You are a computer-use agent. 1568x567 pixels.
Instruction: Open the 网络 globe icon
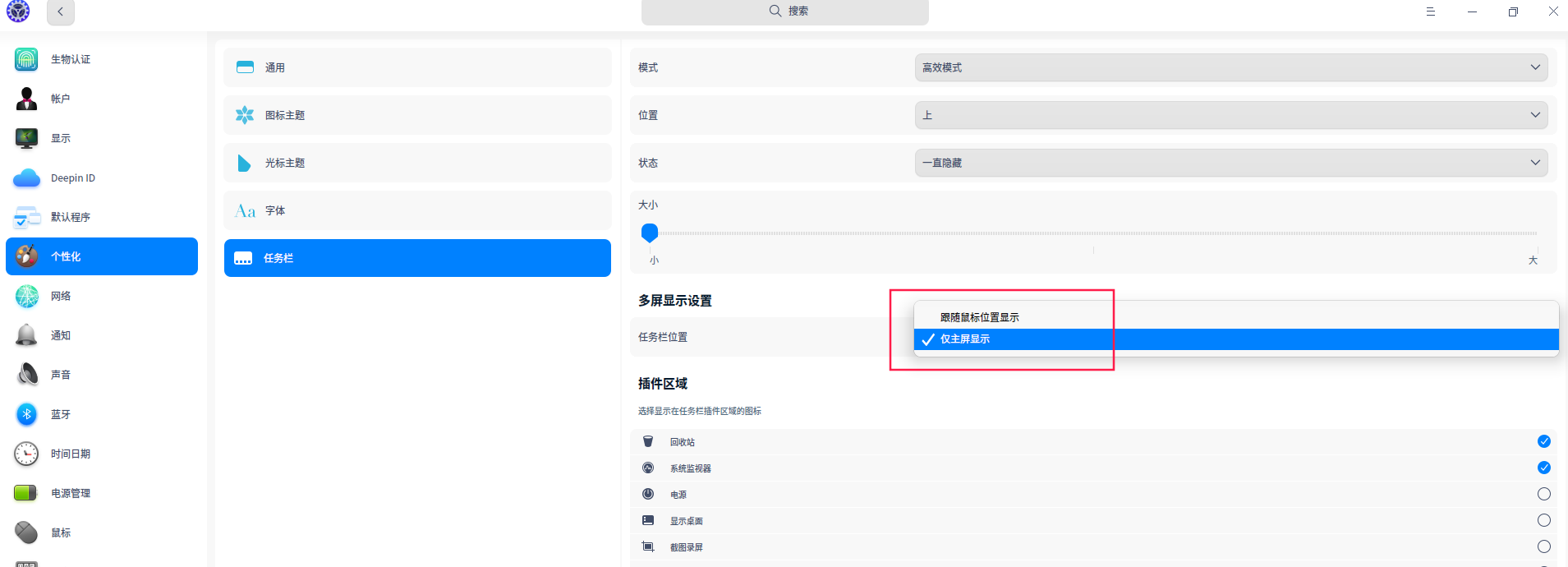point(26,296)
